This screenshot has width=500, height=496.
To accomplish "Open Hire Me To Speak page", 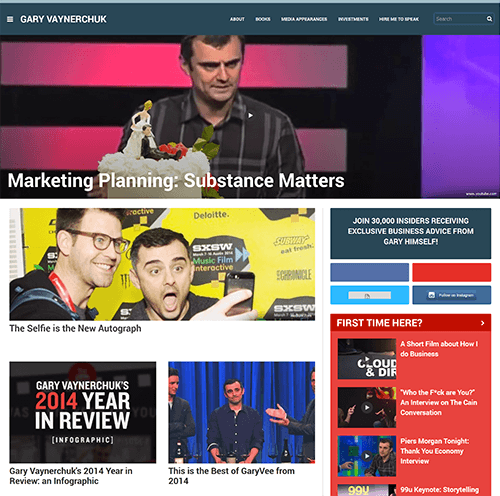I will (399, 19).
